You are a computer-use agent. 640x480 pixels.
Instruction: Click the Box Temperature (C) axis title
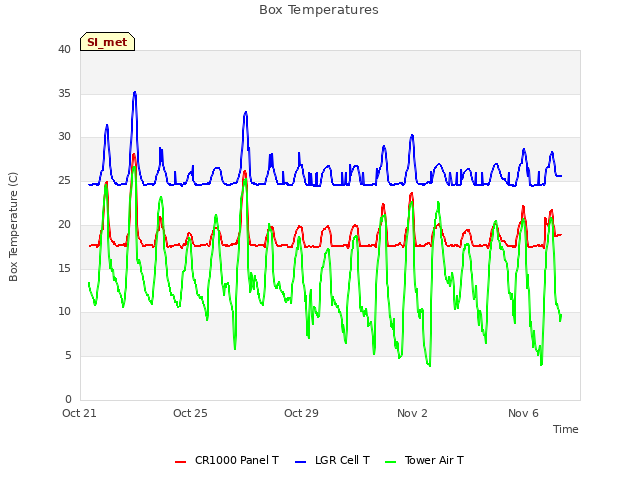tap(13, 227)
